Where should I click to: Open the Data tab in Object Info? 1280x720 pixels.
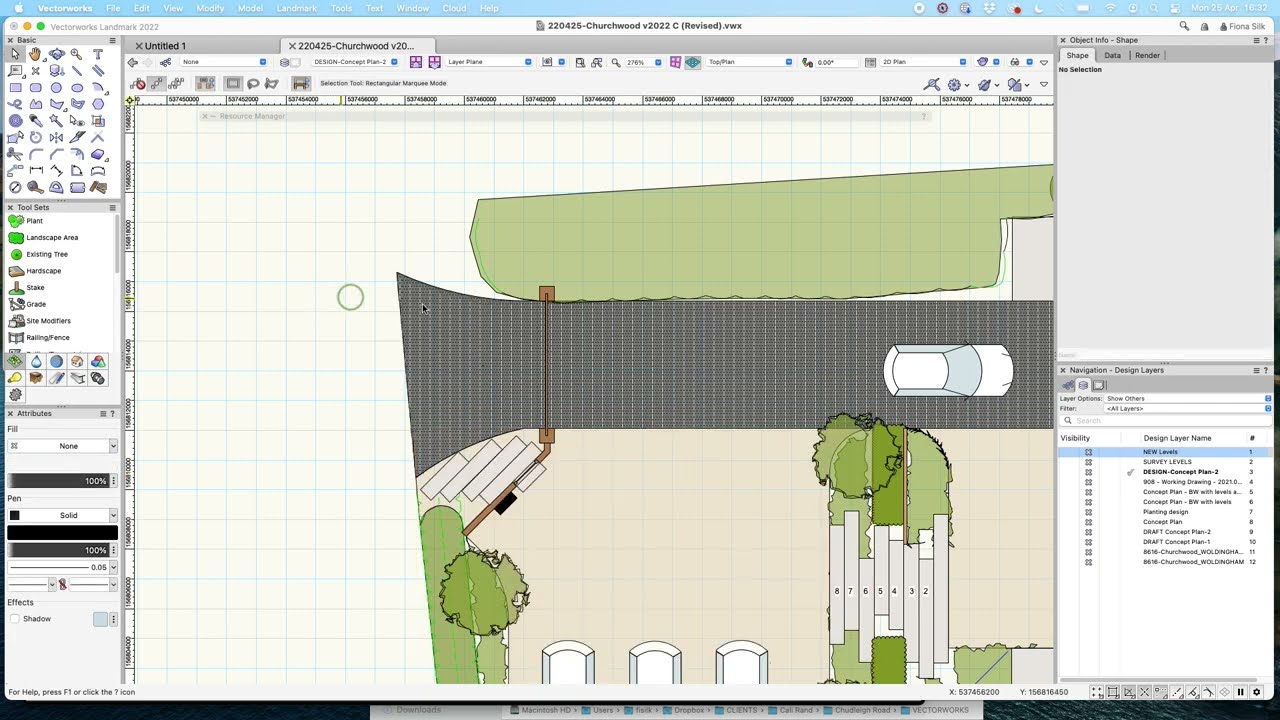point(1112,55)
